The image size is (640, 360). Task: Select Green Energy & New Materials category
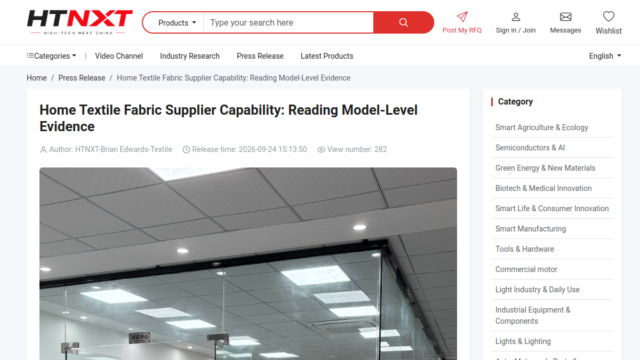pos(545,168)
